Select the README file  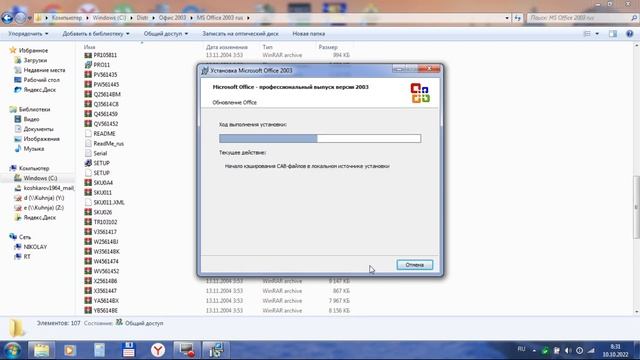[x=104, y=133]
